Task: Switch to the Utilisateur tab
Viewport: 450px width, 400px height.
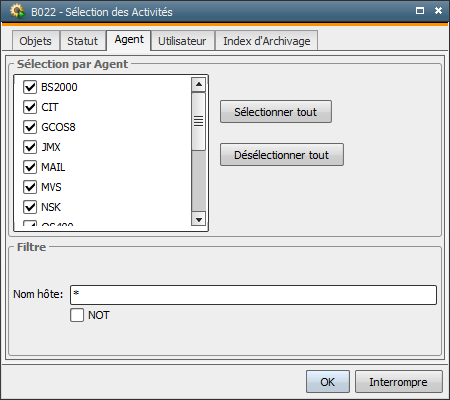Action: [182, 41]
